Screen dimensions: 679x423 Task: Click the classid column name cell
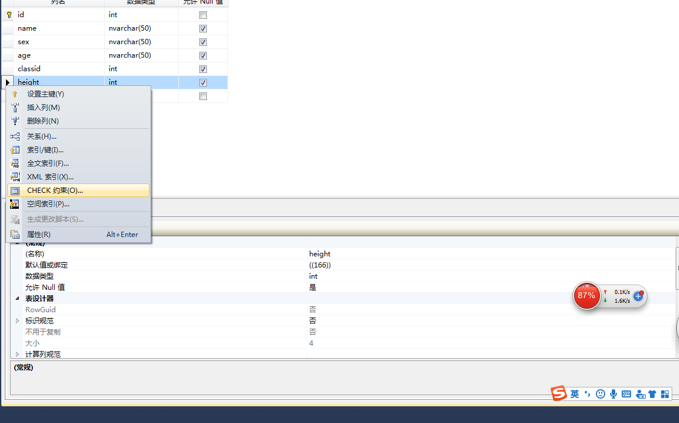(x=59, y=68)
